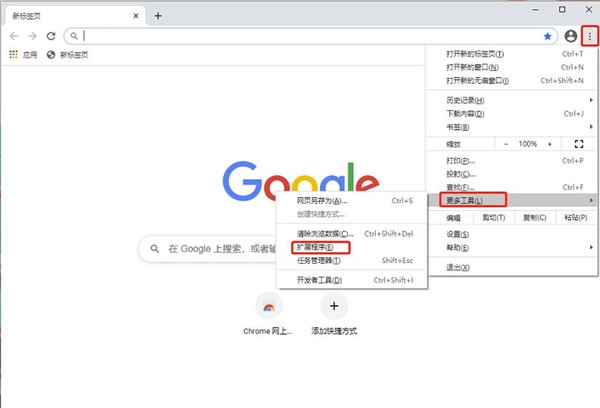600x408 pixels.
Task: Expand the 书签 submenu
Action: [512, 127]
